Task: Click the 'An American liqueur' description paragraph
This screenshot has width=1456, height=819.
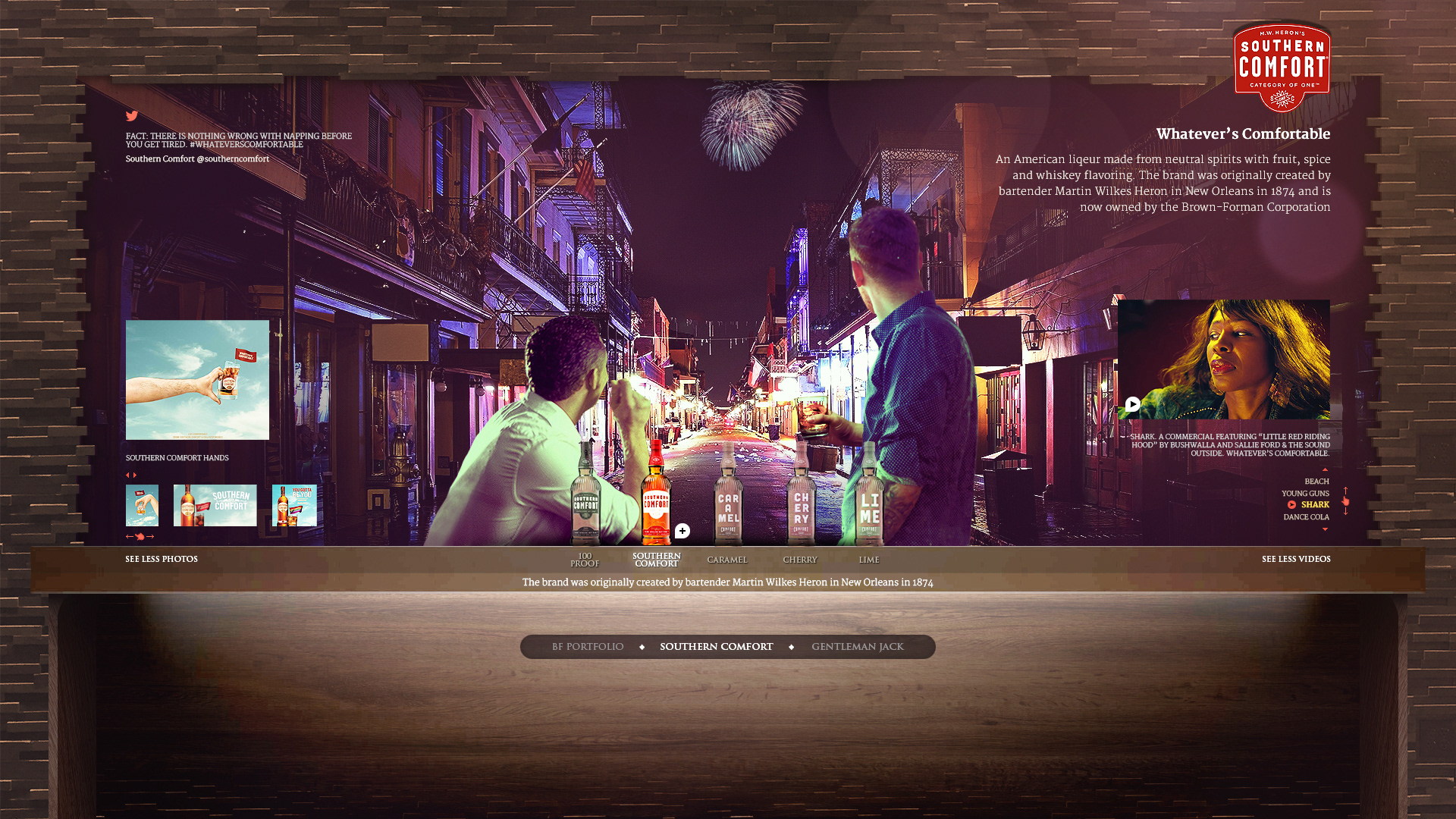Action: point(1163,184)
